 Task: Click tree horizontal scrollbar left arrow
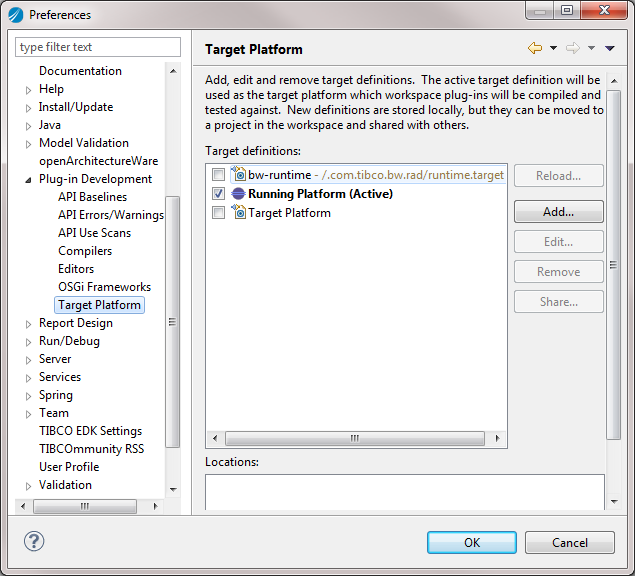[x=23, y=506]
